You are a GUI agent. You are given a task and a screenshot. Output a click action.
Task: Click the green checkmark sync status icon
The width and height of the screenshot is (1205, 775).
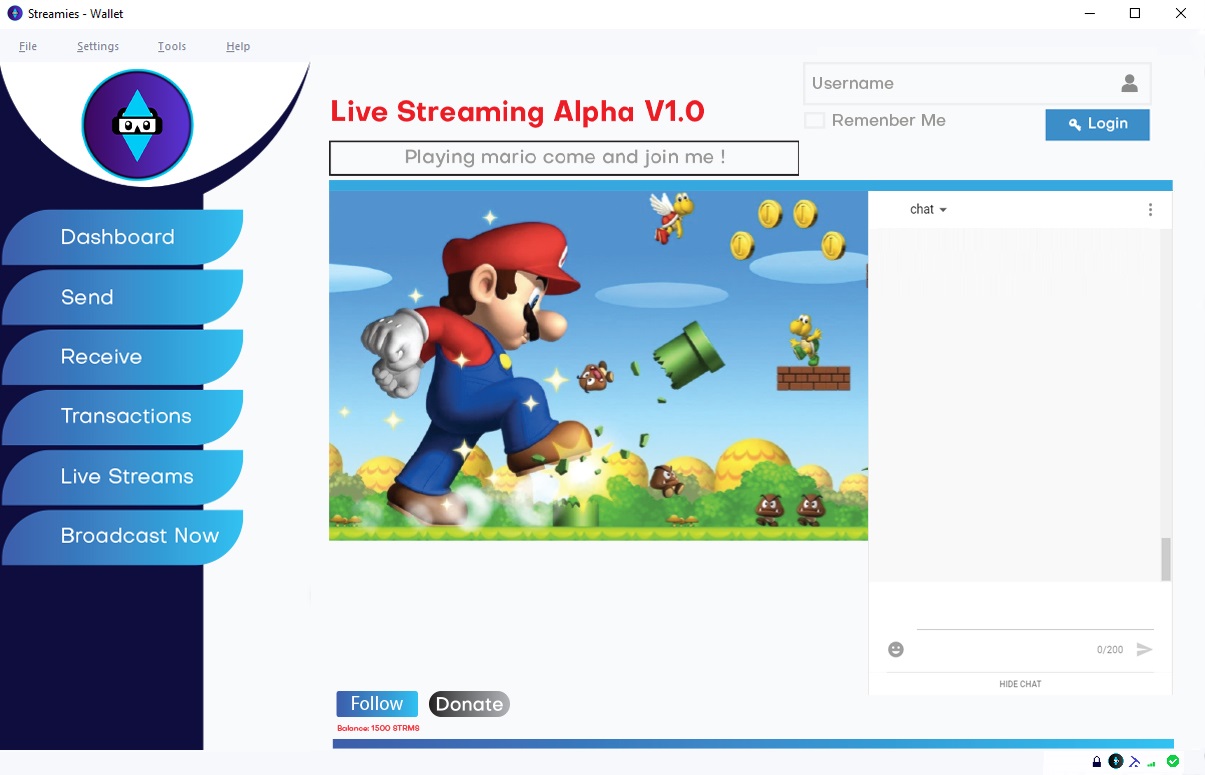click(1173, 761)
